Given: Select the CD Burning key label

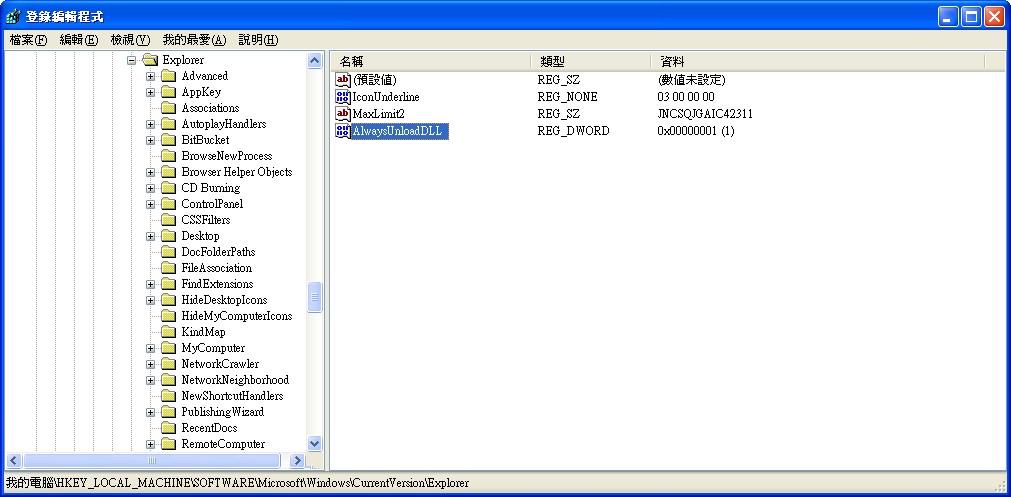Looking at the screenshot, I should coord(211,188).
